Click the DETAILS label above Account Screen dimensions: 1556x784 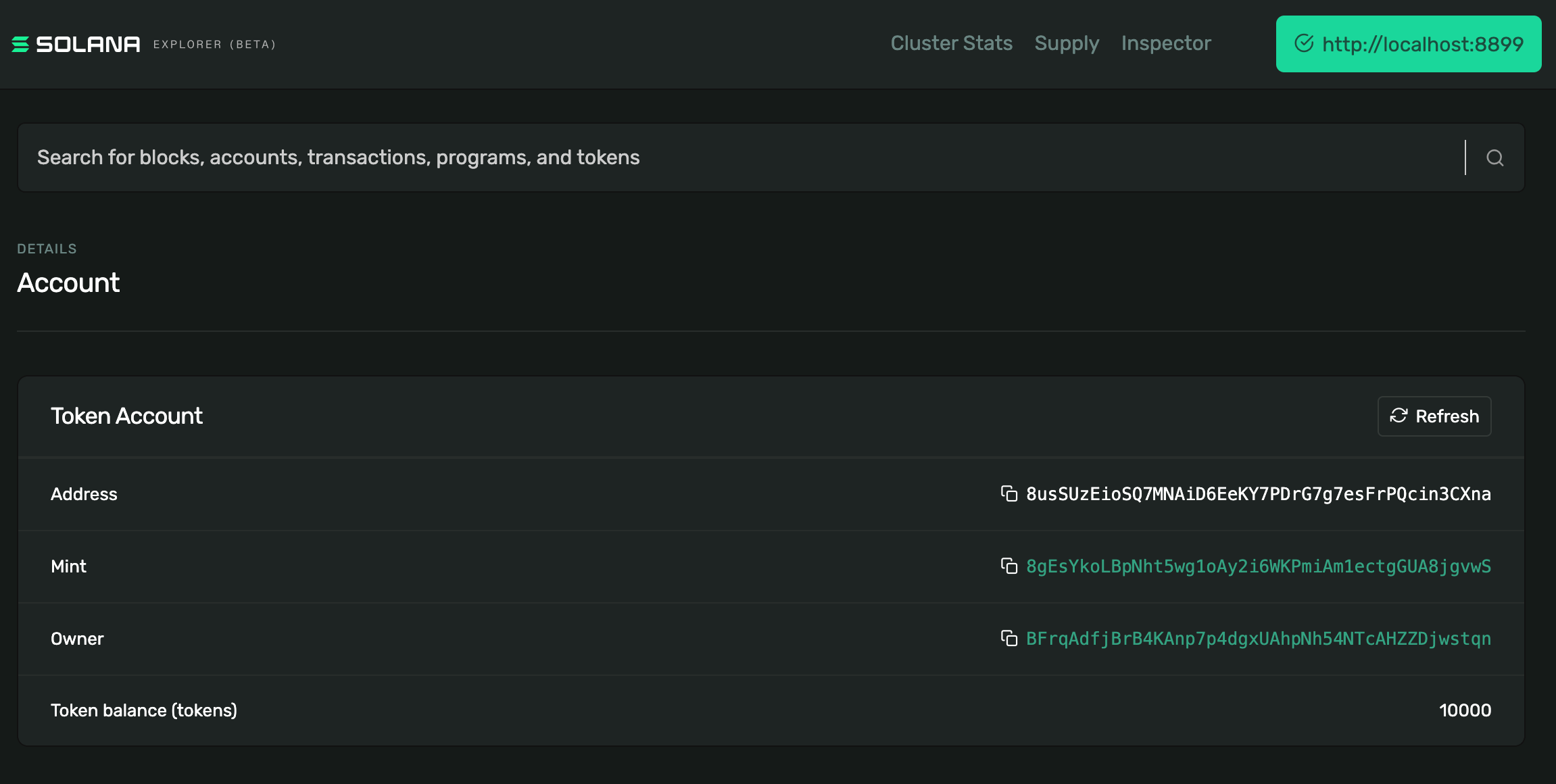click(47, 249)
